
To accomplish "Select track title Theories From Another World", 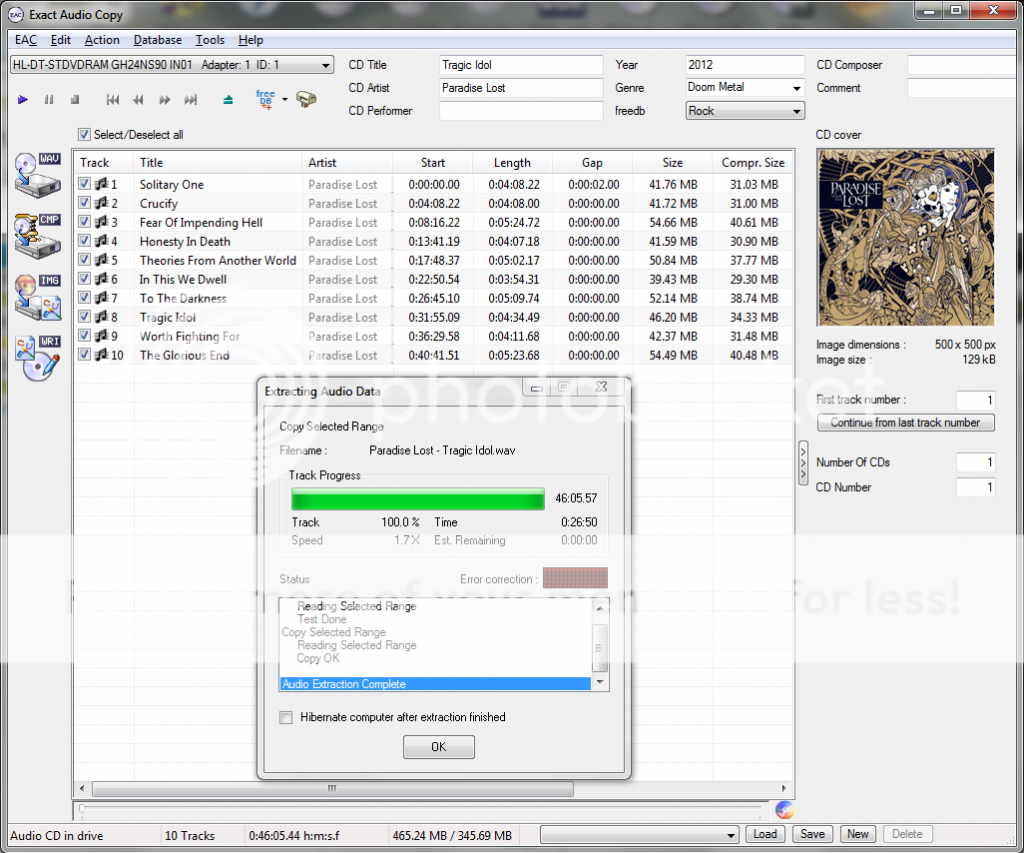I will click(x=217, y=260).
